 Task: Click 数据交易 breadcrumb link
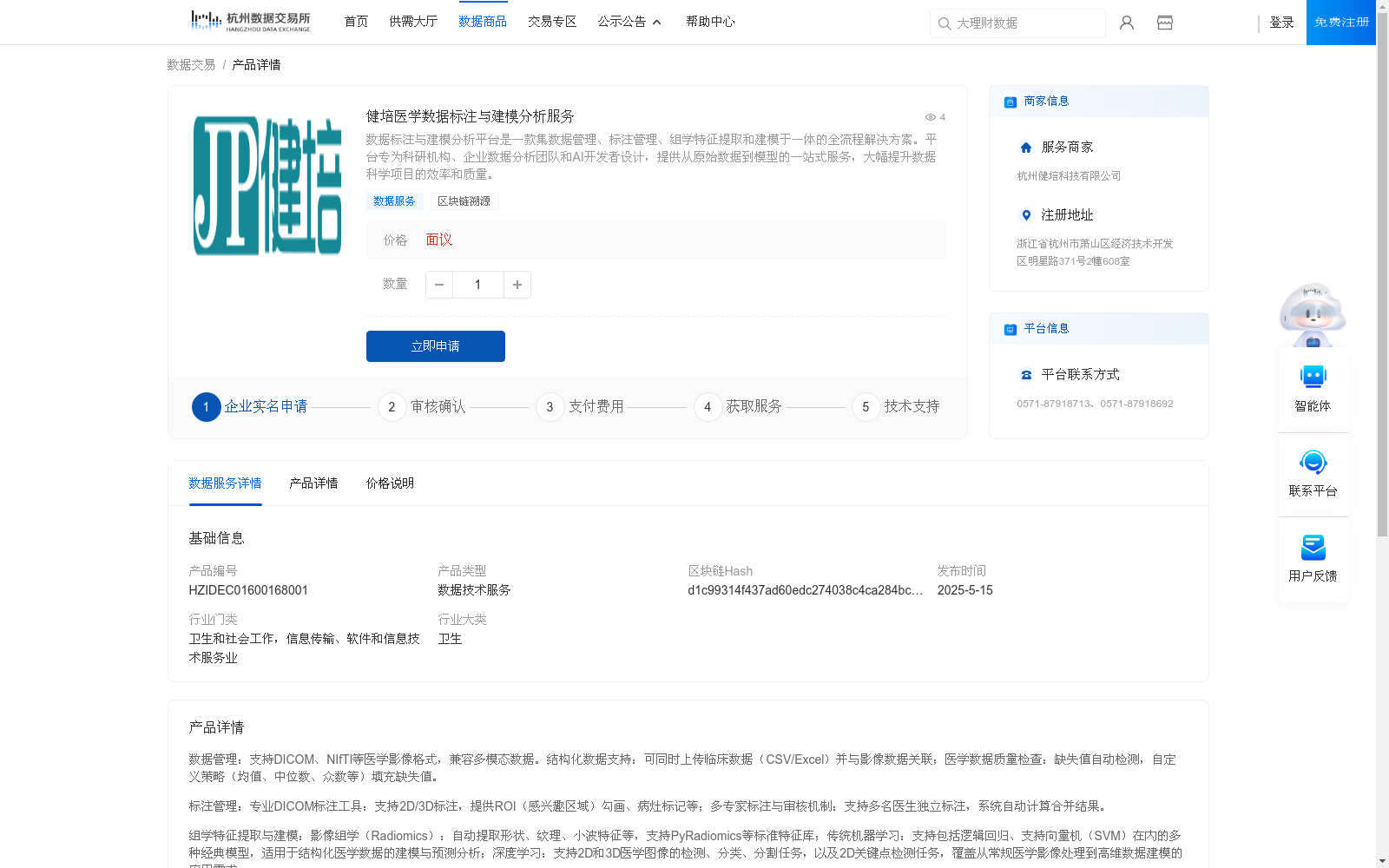191,65
